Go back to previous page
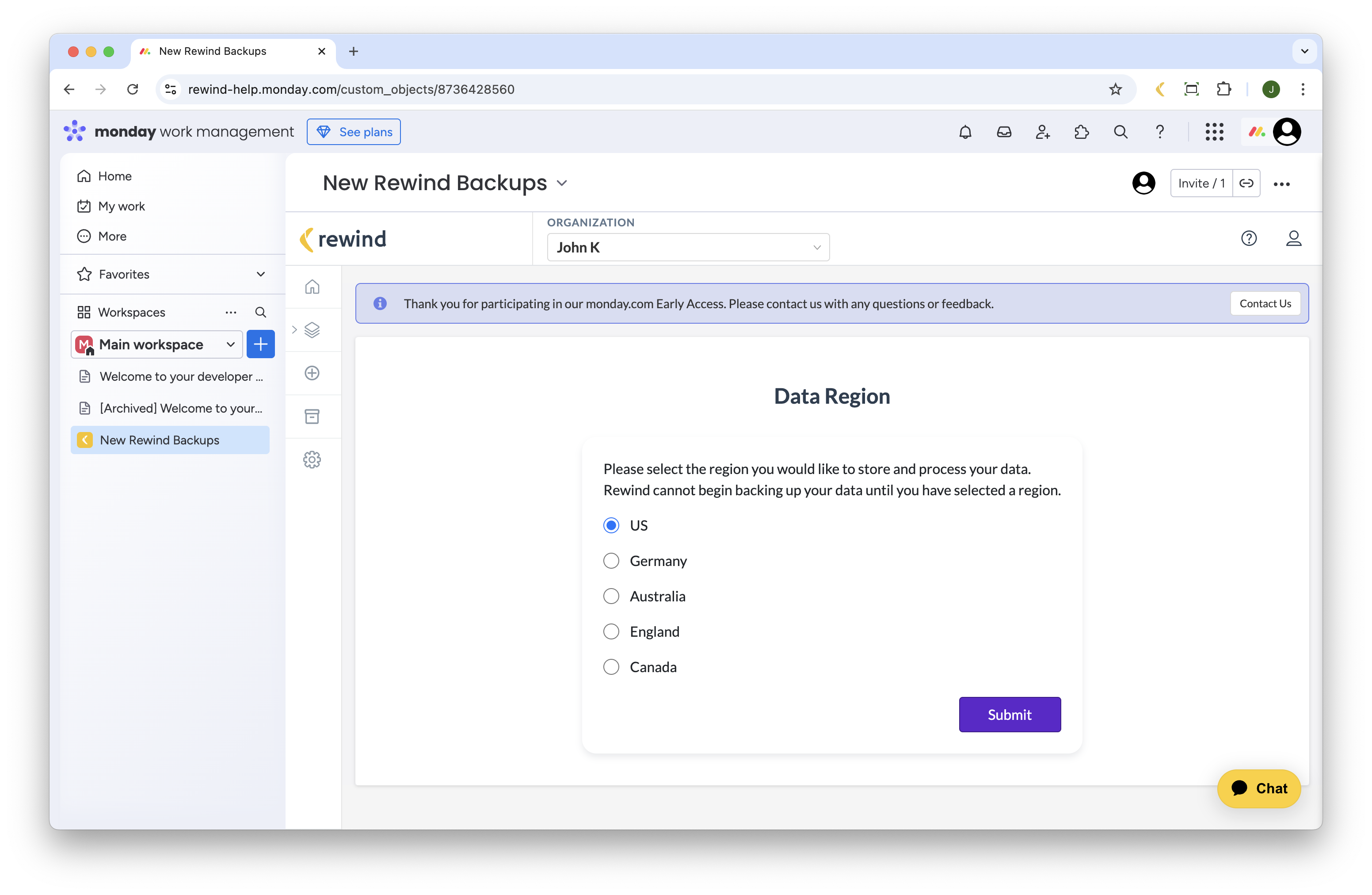 tap(69, 89)
